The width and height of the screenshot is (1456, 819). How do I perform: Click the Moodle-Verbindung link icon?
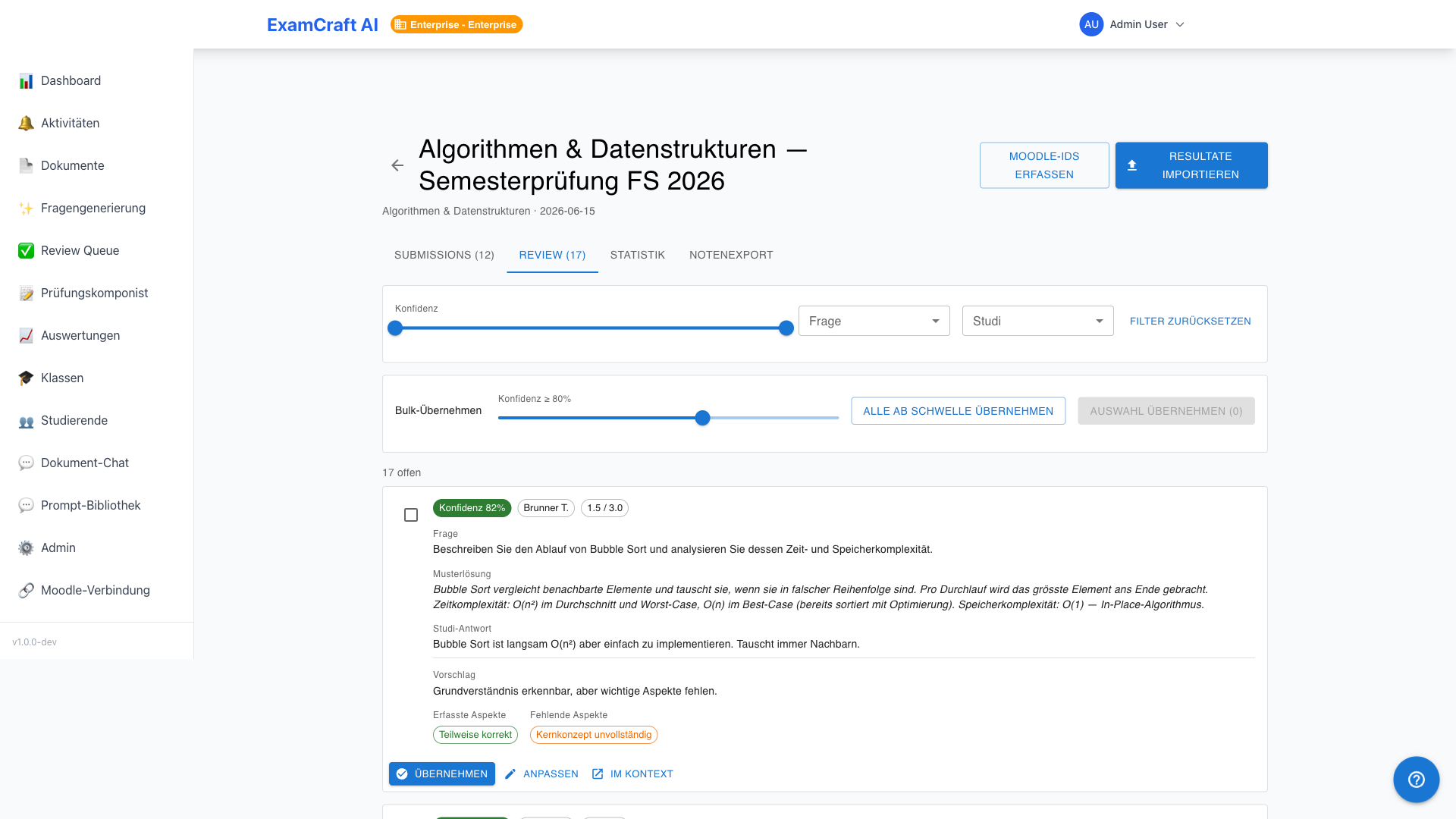(26, 591)
